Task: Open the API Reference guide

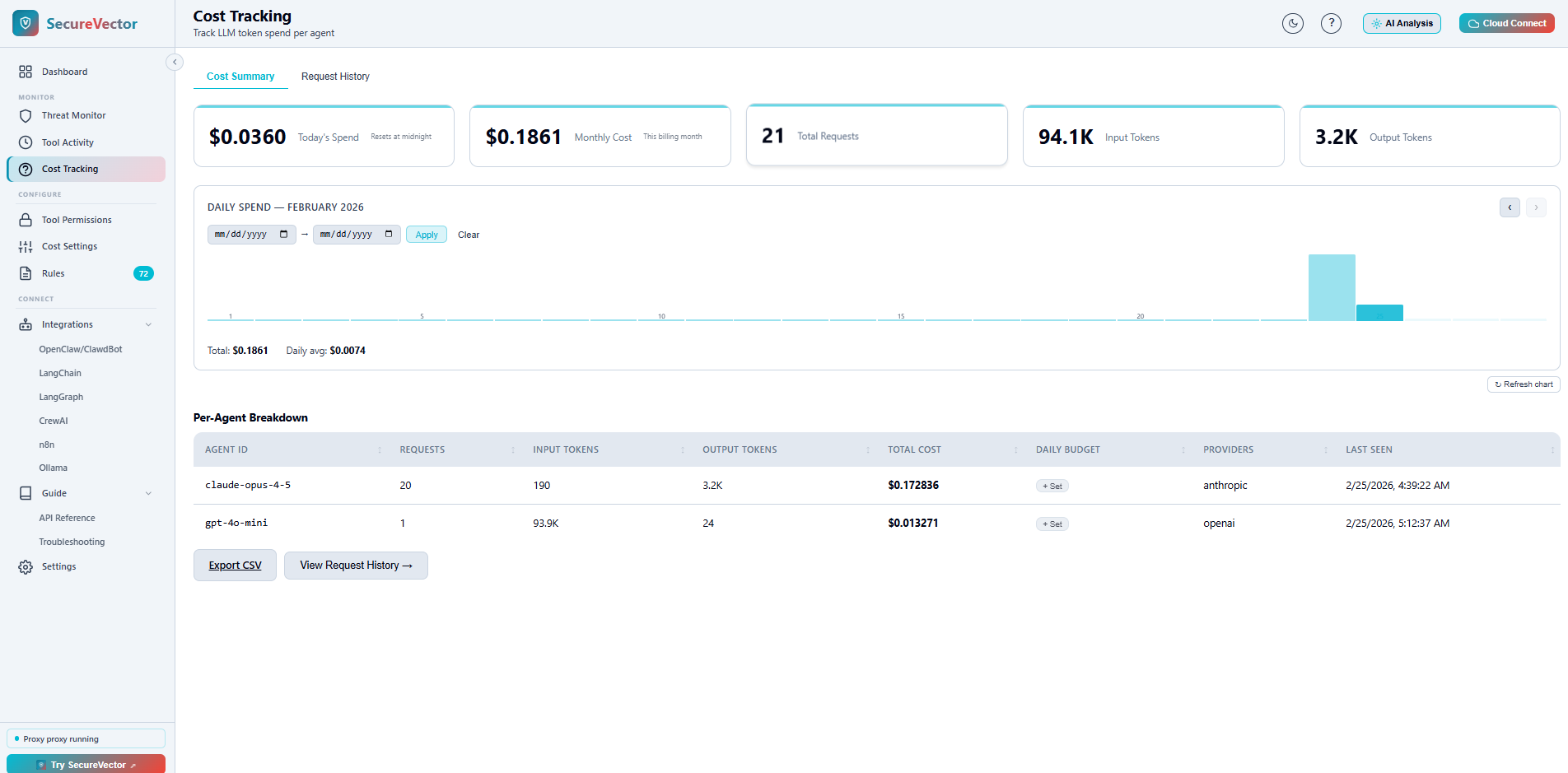Action: pos(67,518)
